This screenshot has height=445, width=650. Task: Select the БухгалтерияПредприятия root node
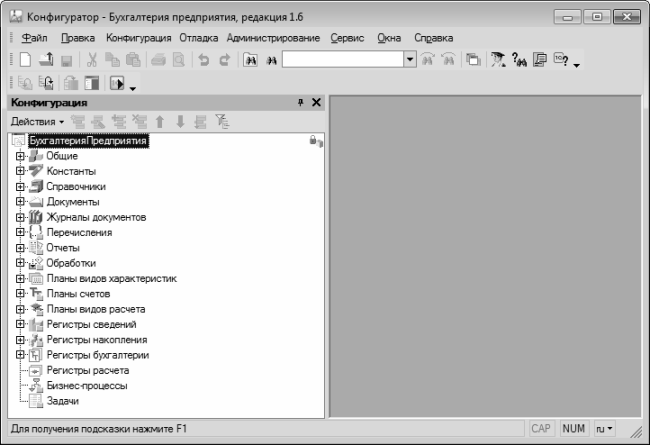(88, 142)
